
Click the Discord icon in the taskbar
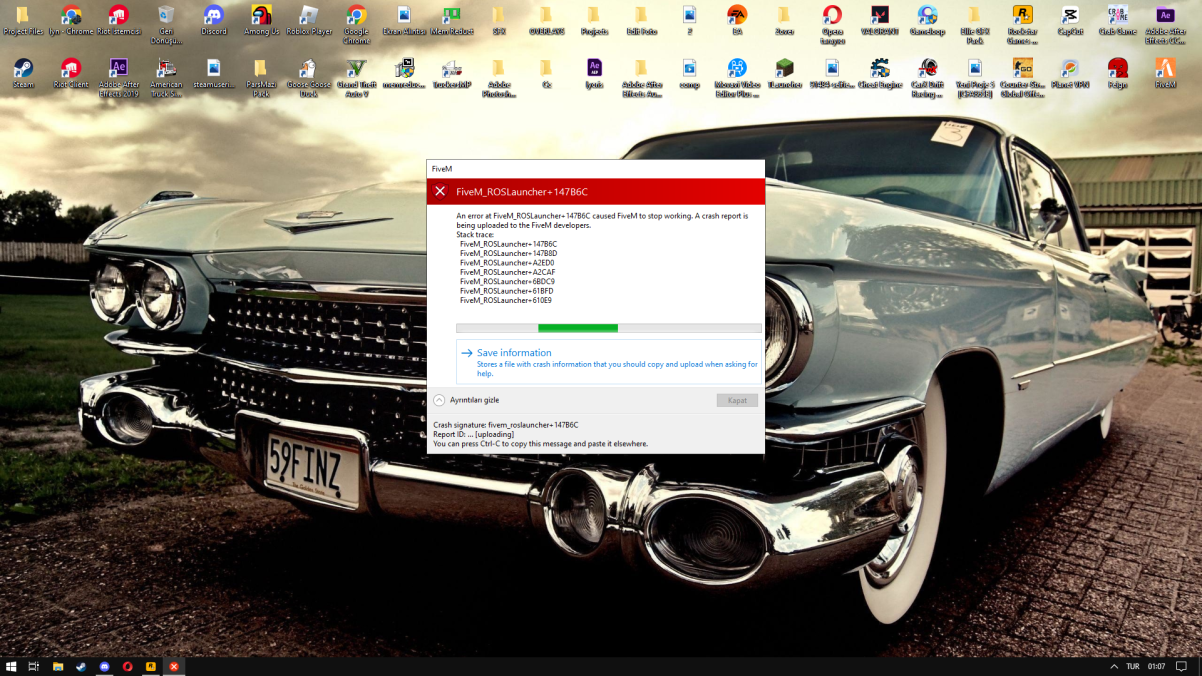104,666
